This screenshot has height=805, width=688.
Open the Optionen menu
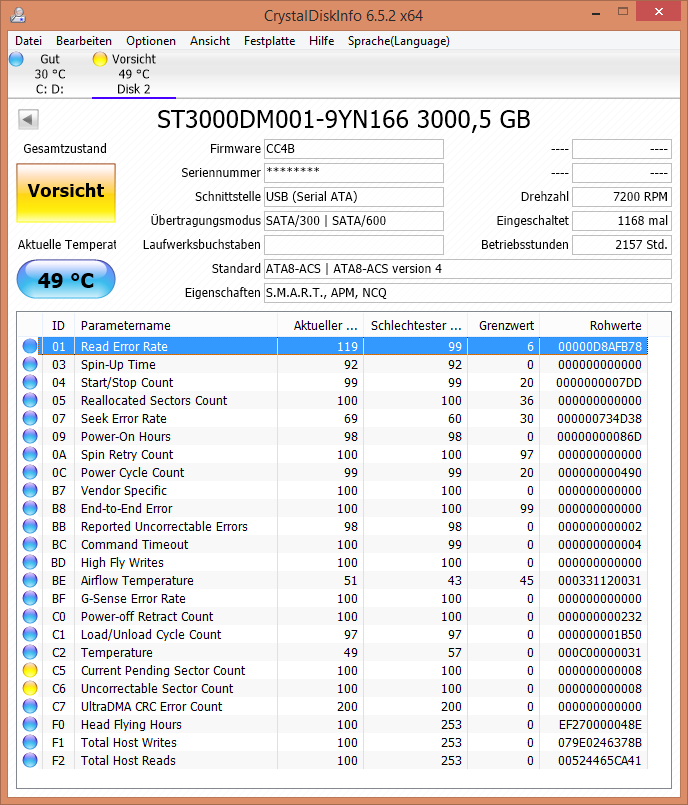(151, 41)
